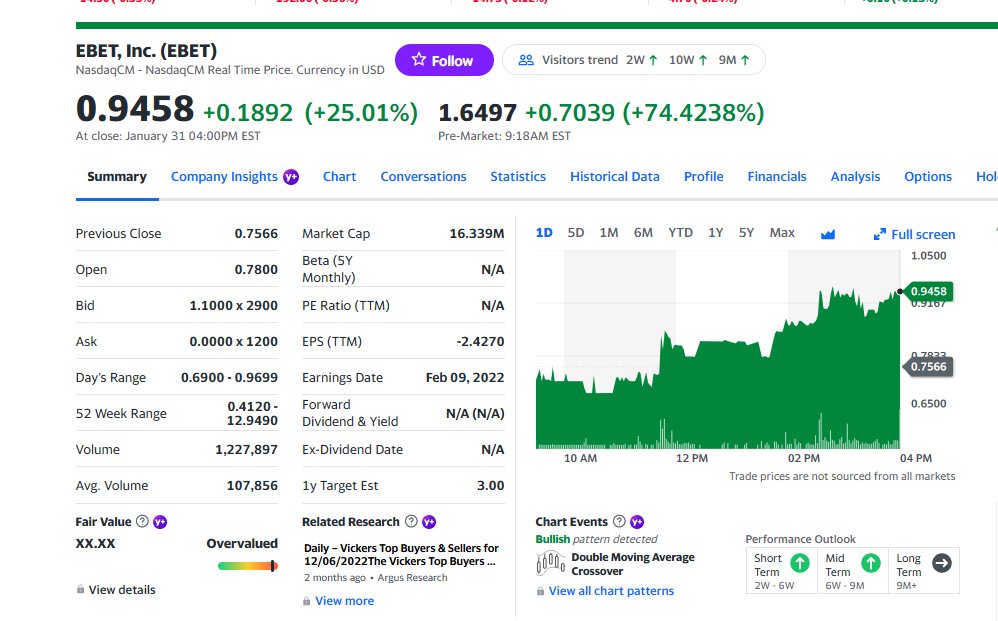Click the Fair Value help question icon
998x621 pixels.
click(143, 521)
